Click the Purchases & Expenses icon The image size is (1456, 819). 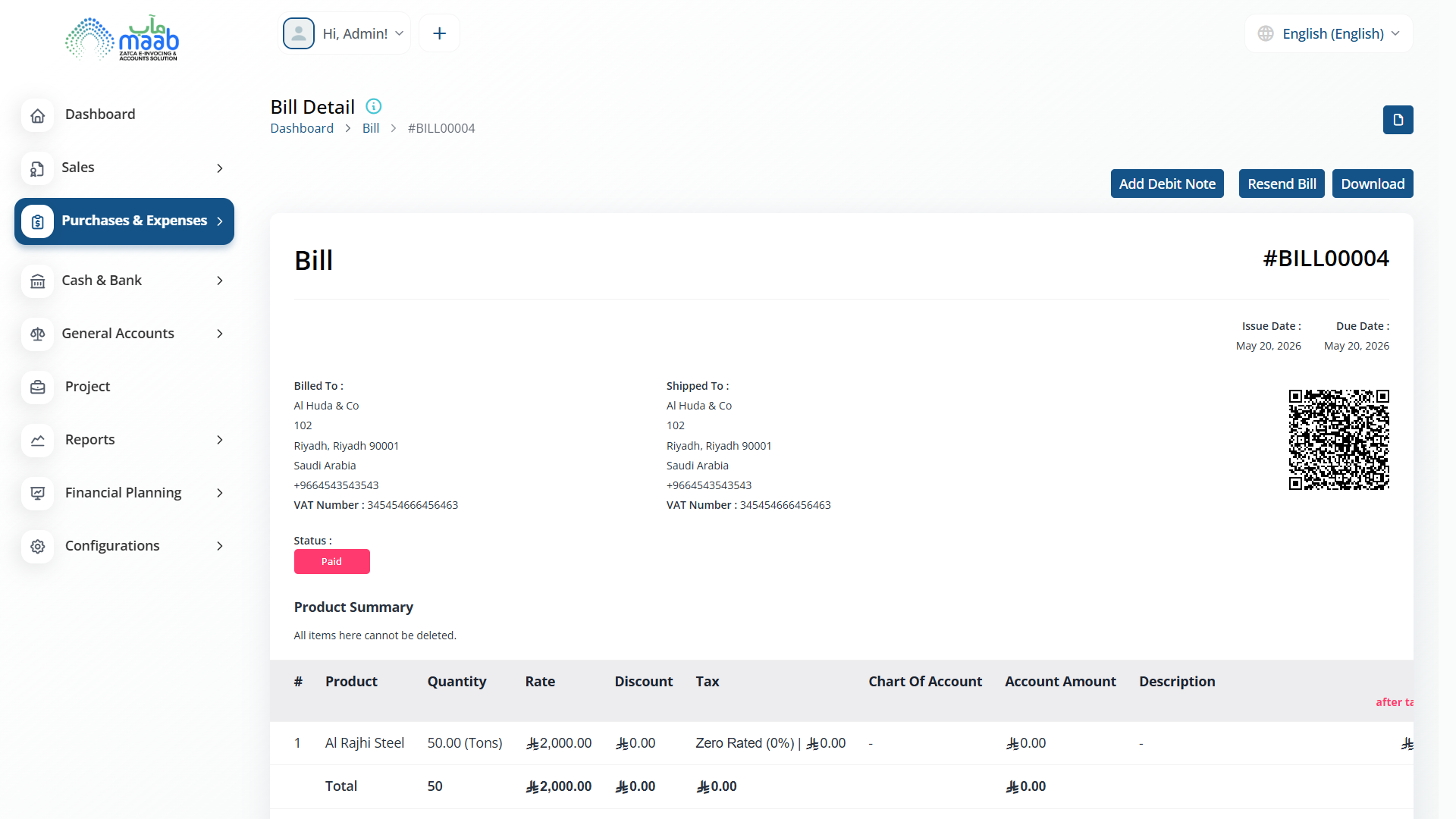38,221
